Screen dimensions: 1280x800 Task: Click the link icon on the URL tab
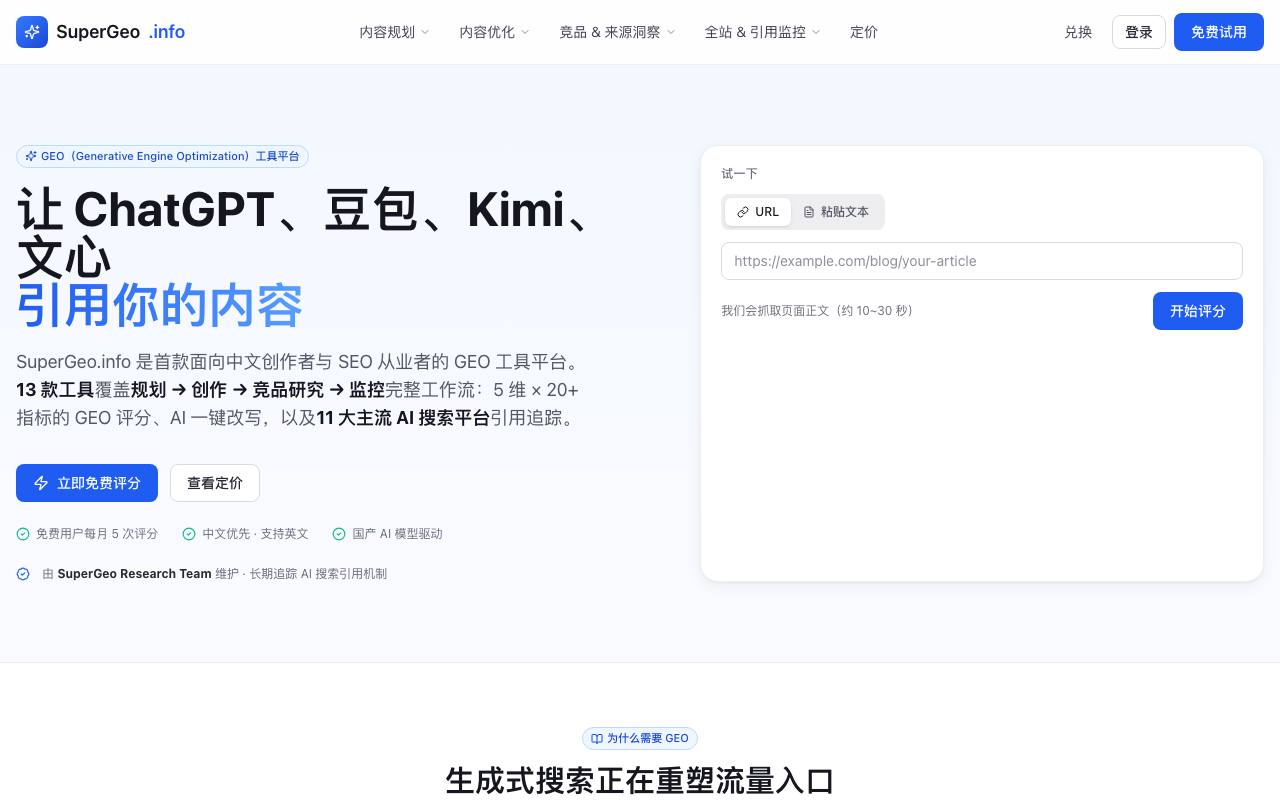[743, 212]
